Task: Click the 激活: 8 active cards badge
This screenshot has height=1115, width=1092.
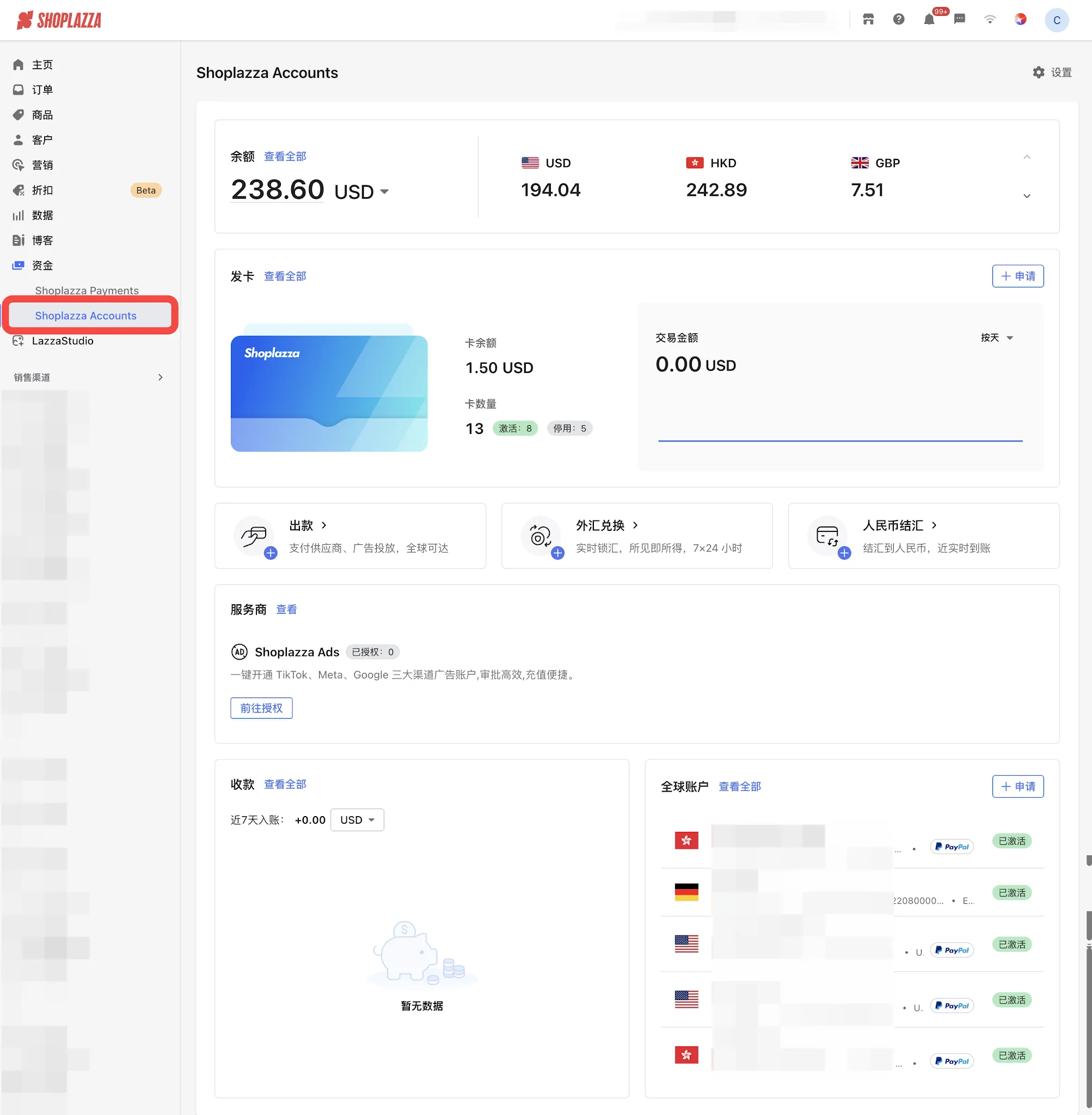Action: [515, 428]
